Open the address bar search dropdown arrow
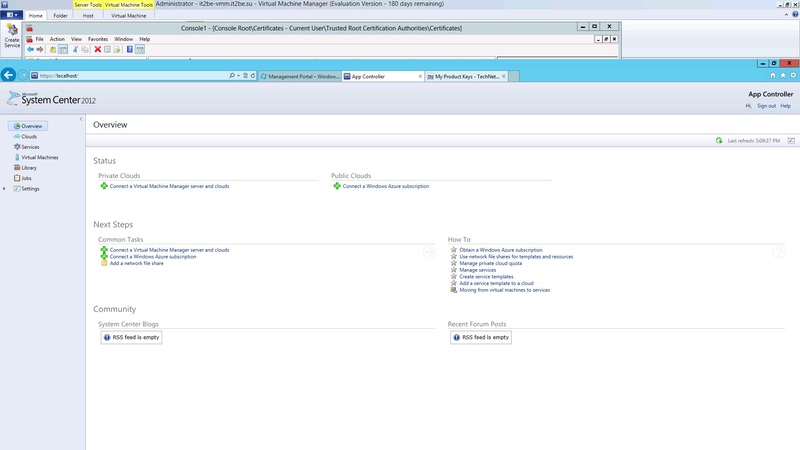 click(238, 76)
